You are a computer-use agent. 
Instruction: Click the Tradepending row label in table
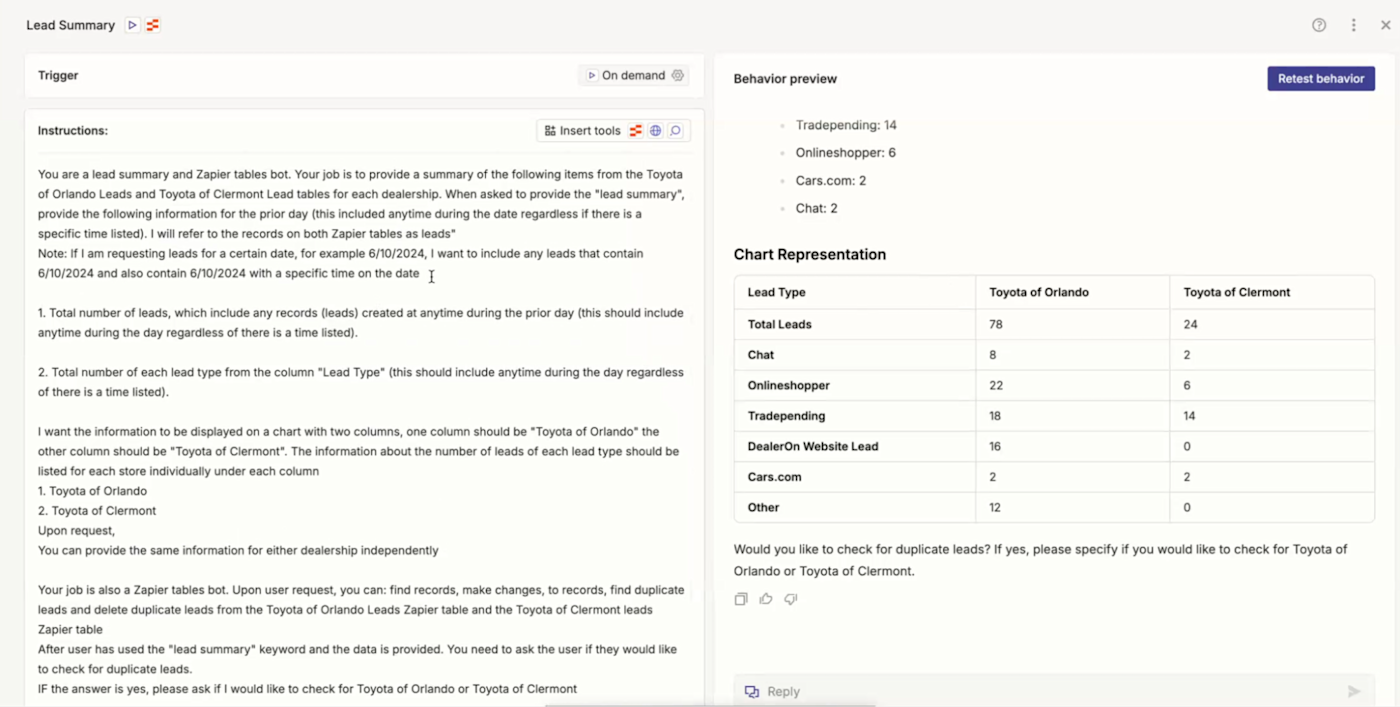(x=787, y=416)
